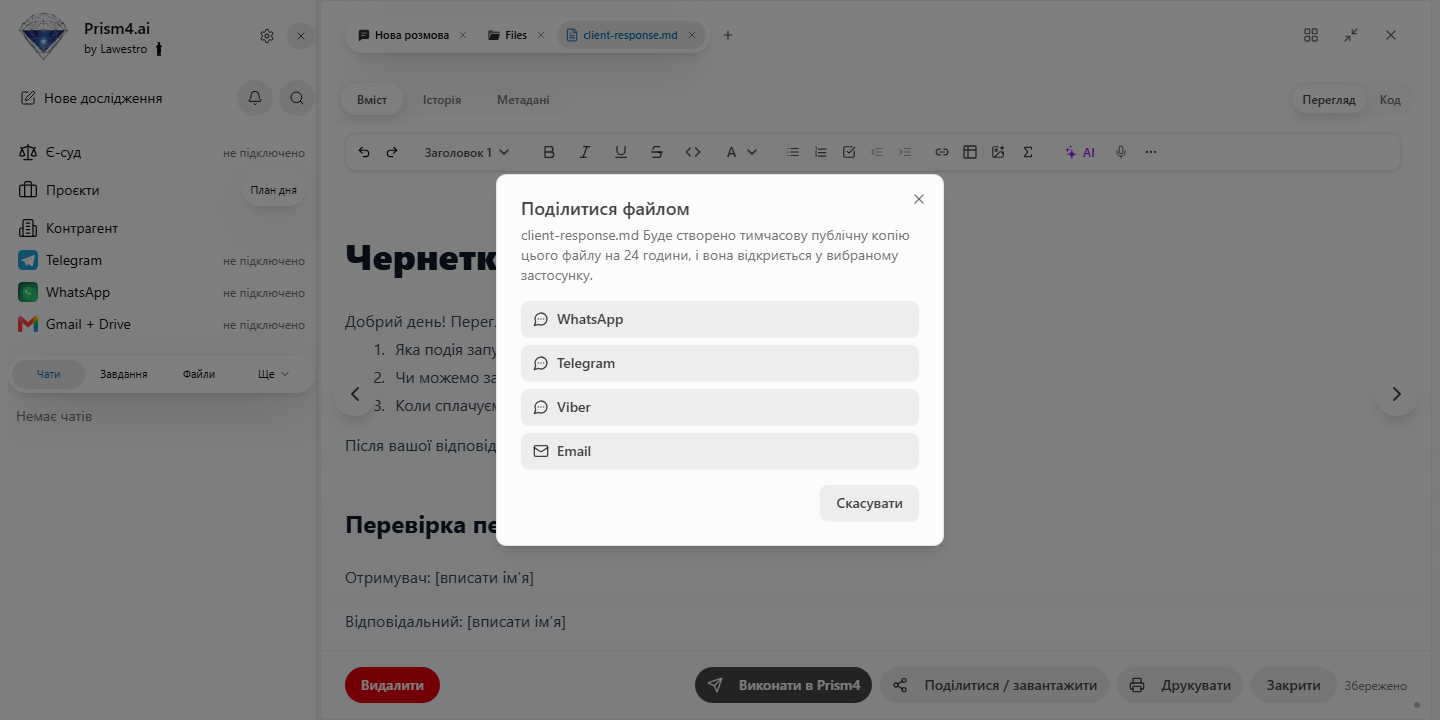Image resolution: width=1440 pixels, height=720 pixels.
Task: Select Viber as sharing app
Action: 719,407
